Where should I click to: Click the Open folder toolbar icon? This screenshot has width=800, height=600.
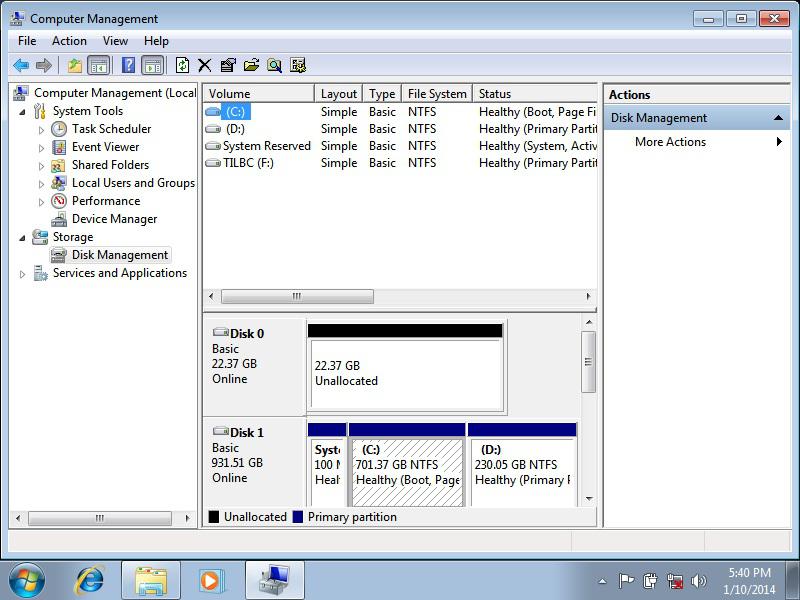pos(251,65)
